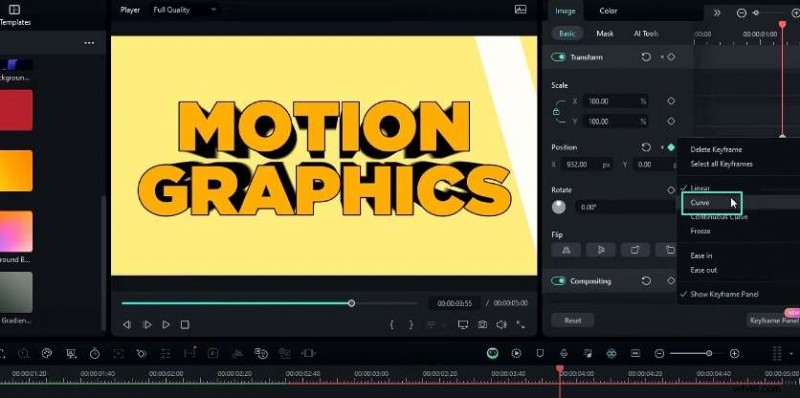Zoom out the keyframe panel with the minus icon

[x=742, y=13]
